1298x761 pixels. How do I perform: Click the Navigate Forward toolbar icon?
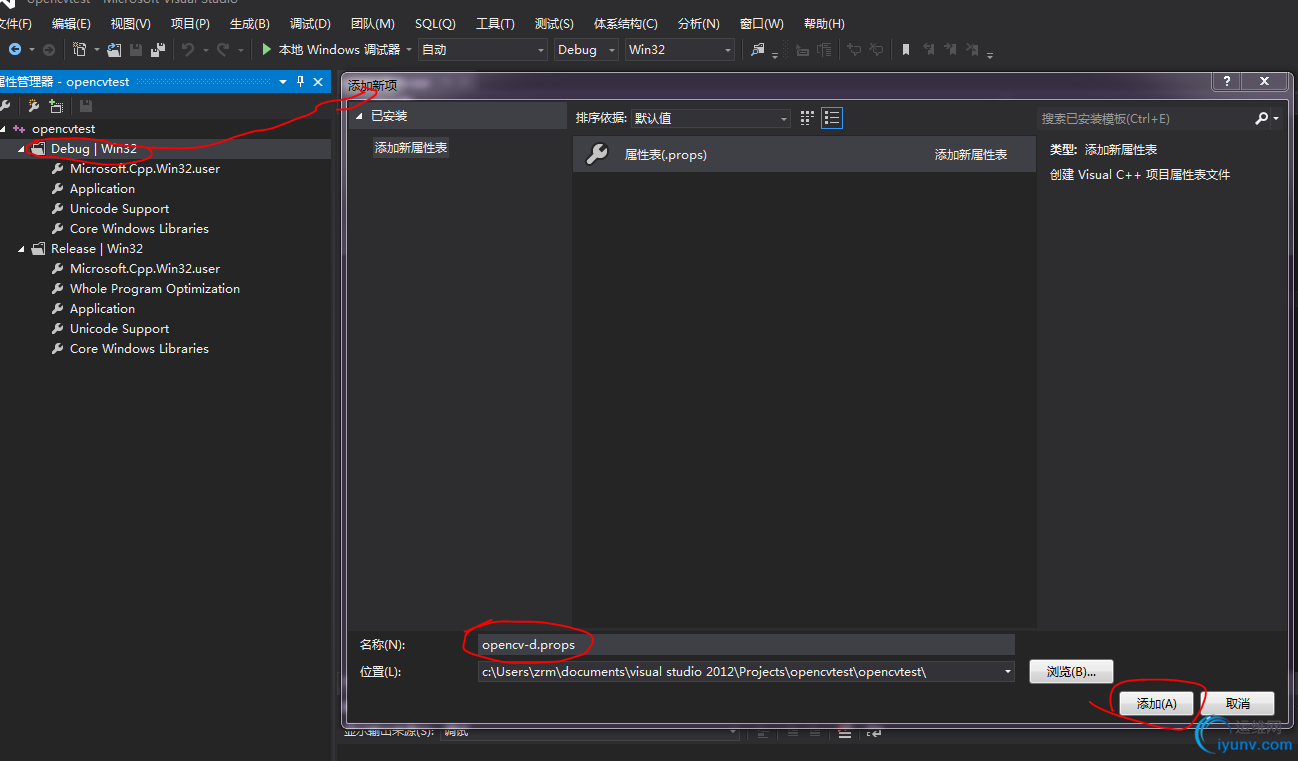[48, 49]
